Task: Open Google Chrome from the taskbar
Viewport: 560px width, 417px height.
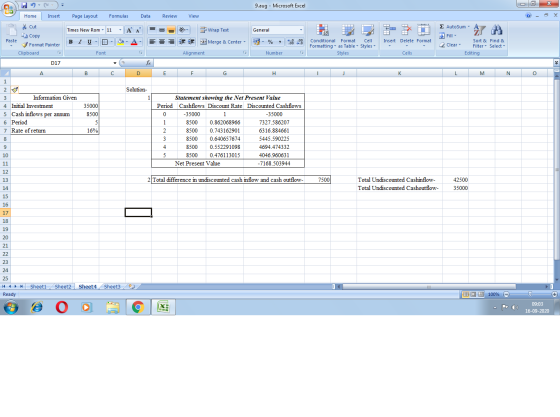Action: 138,307
